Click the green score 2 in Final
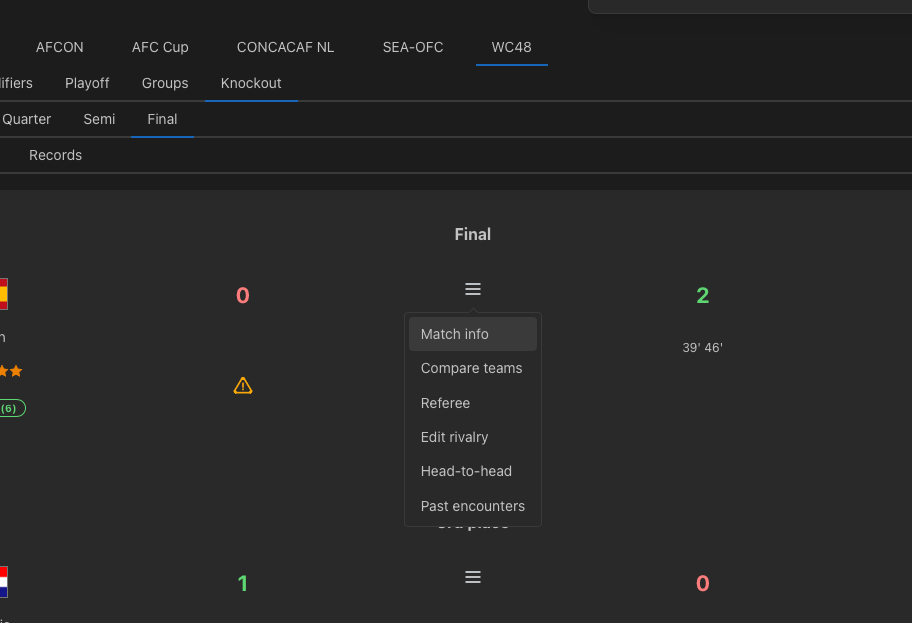 coord(702,295)
